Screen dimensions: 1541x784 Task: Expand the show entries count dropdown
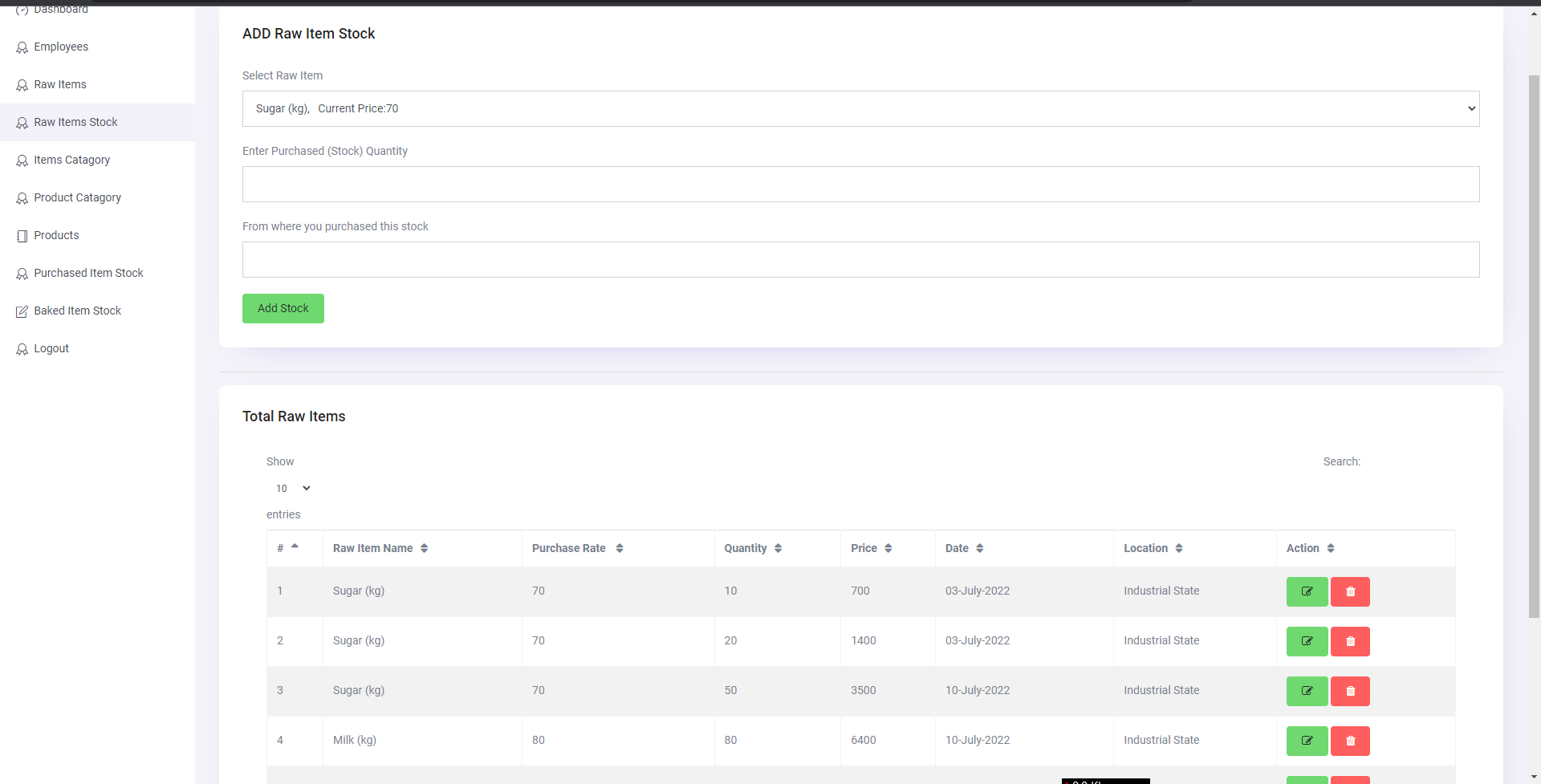click(293, 488)
